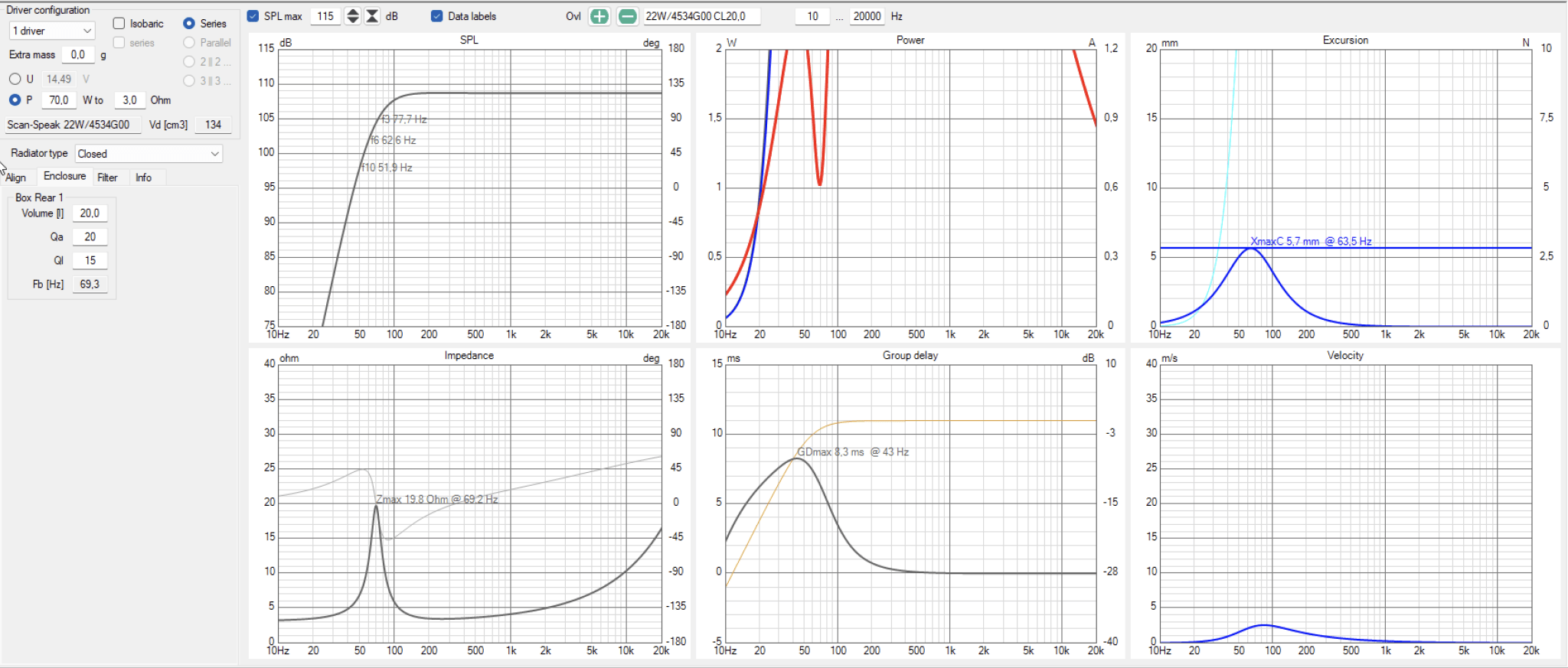Click the Ovl label
The height and width of the screenshot is (668, 1568).
pyautogui.click(x=573, y=16)
